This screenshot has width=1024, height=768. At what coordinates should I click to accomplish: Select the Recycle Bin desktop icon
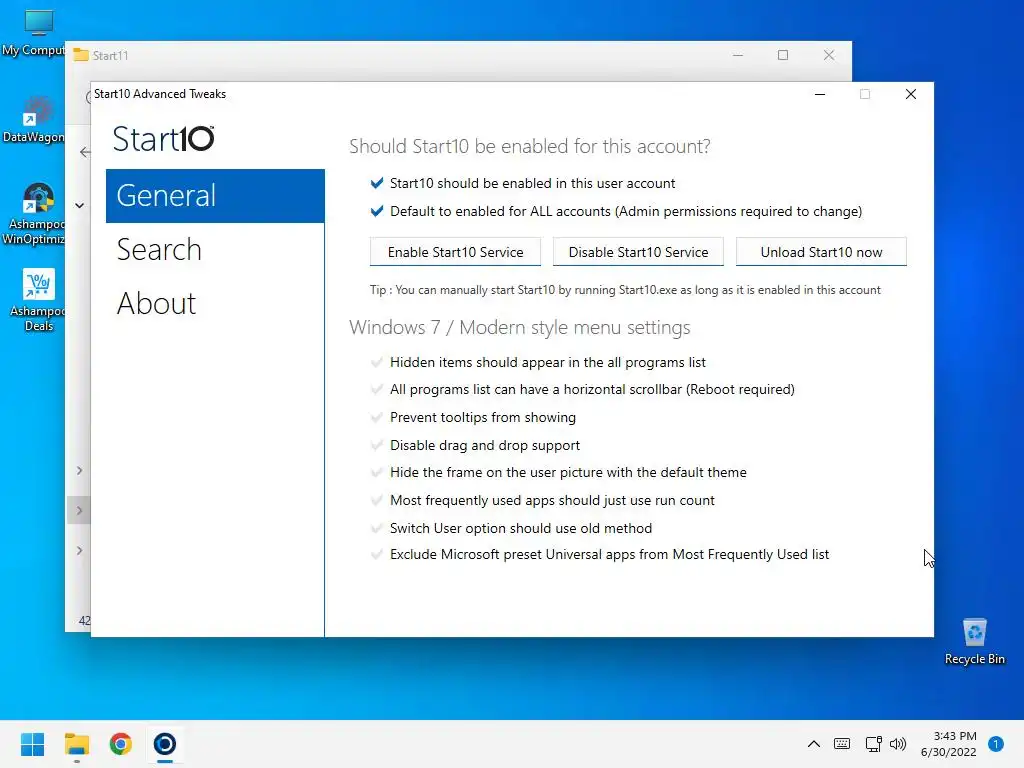[x=974, y=641]
